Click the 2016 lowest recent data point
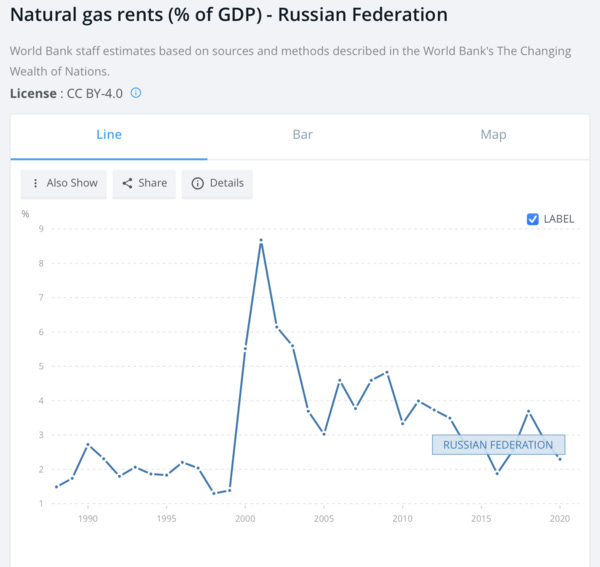 [497, 474]
